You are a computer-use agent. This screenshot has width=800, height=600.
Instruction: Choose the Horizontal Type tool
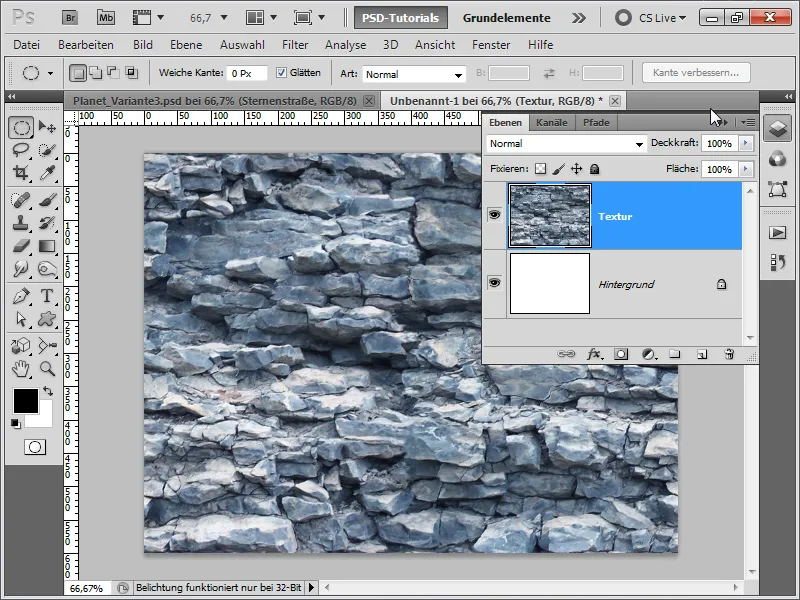pos(47,296)
